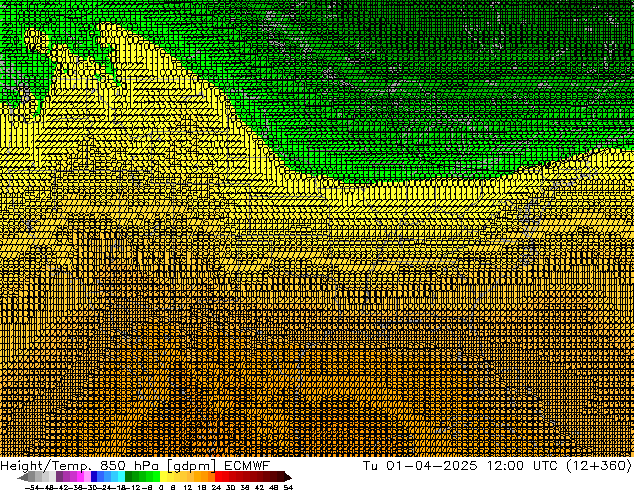
Task: Click the "54" label on the color scale
Action: pos(288,487)
